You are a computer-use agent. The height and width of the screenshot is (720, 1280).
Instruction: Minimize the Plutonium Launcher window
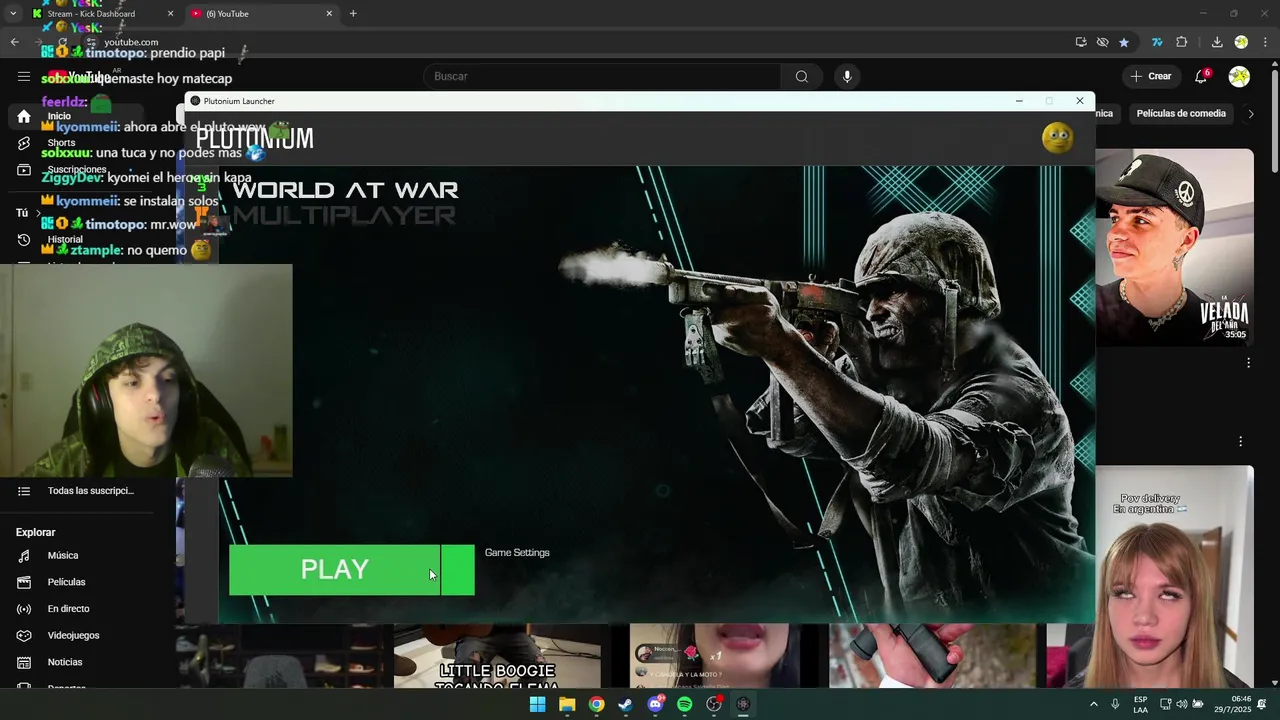[1019, 101]
